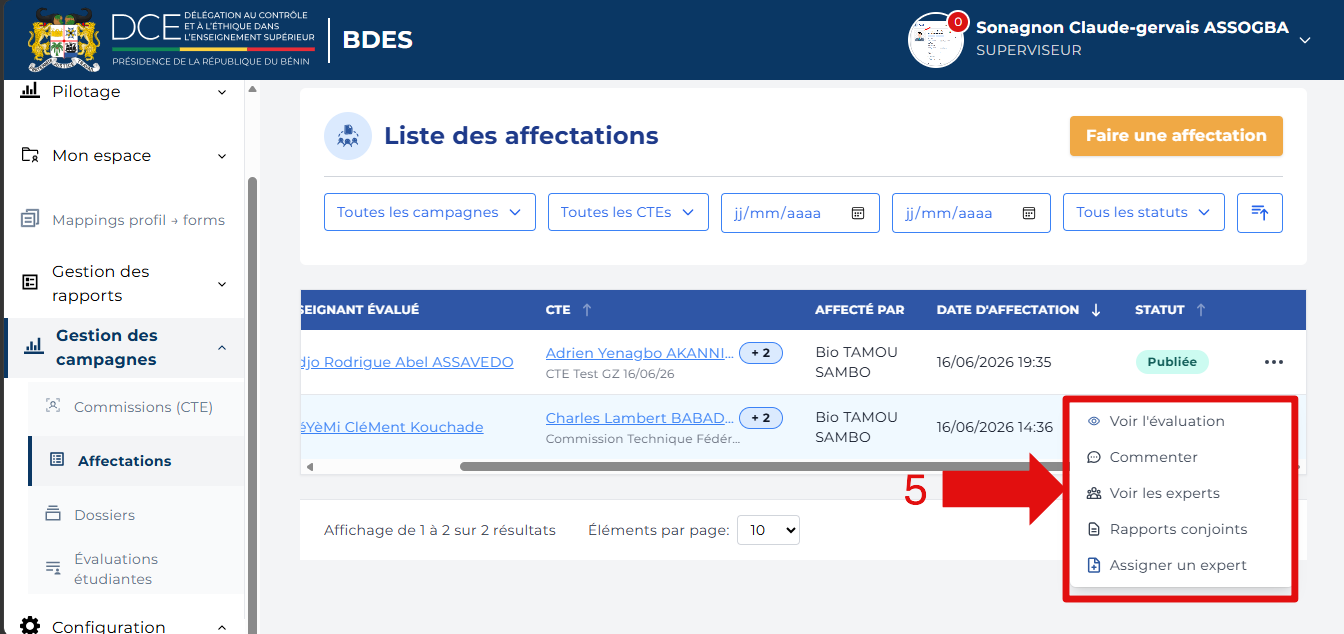The image size is (1344, 634).
Task: Open Tous les statuts dropdown
Action: (1144, 212)
